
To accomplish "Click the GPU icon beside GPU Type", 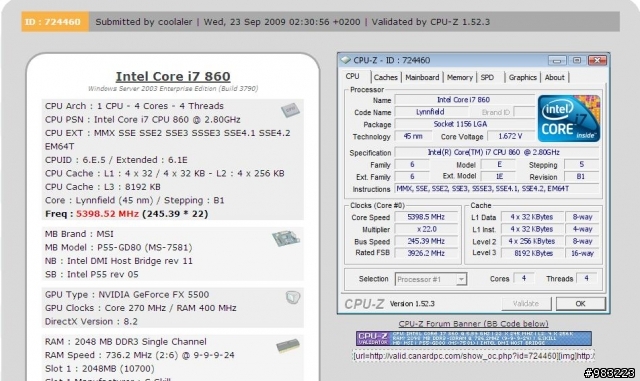I will click(293, 297).
